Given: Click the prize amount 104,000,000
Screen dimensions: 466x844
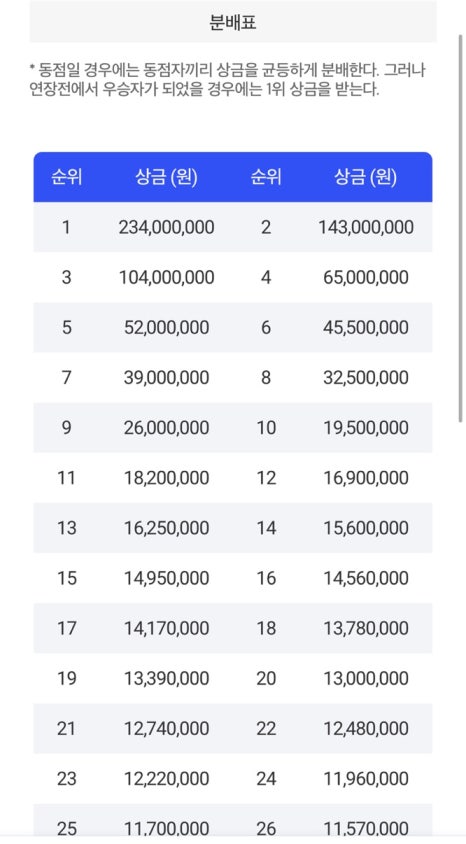Looking at the screenshot, I should [166, 277].
